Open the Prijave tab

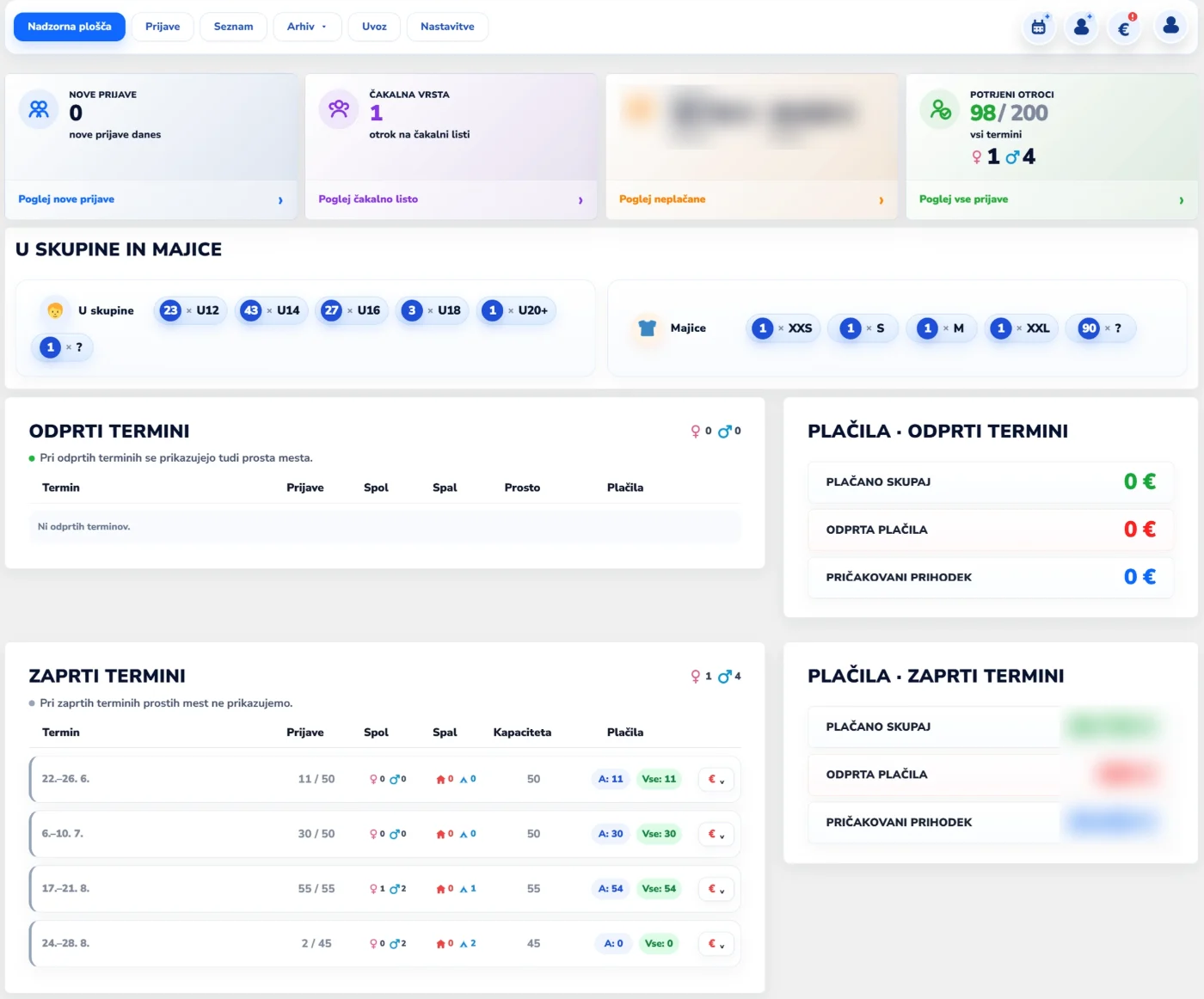[163, 27]
